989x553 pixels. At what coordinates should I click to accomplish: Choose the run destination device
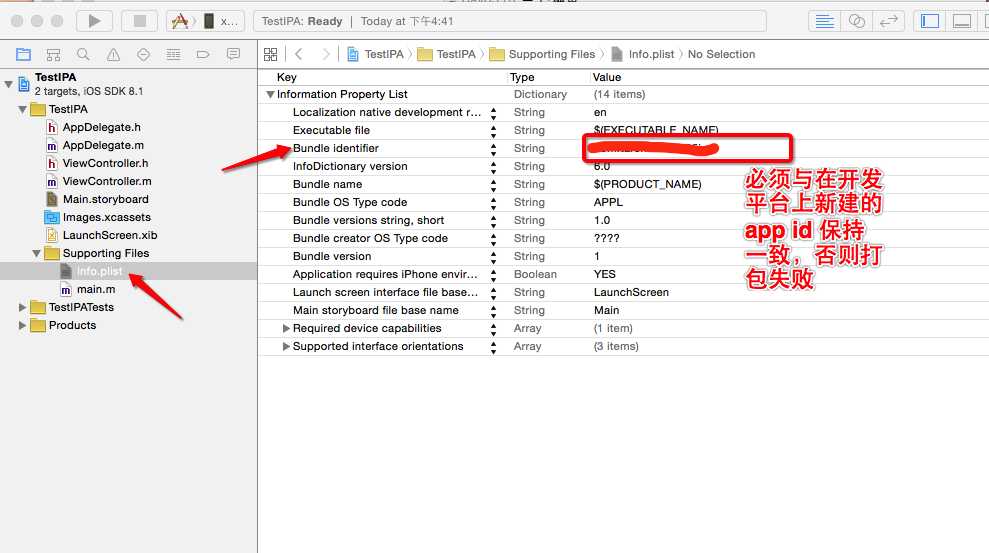click(x=222, y=21)
